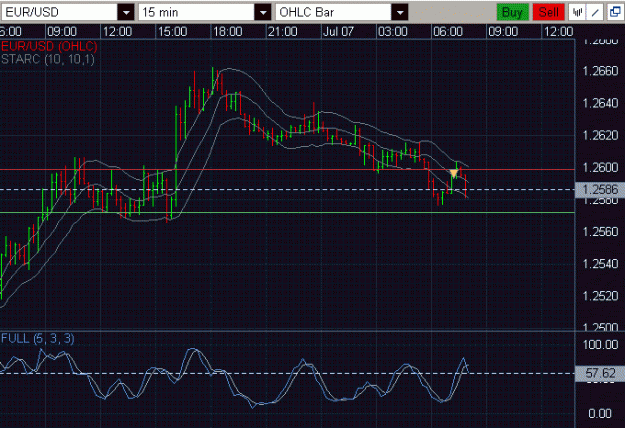Viewport: 625px width, 428px height.
Task: Click the detach chart window icon
Action: pos(615,12)
